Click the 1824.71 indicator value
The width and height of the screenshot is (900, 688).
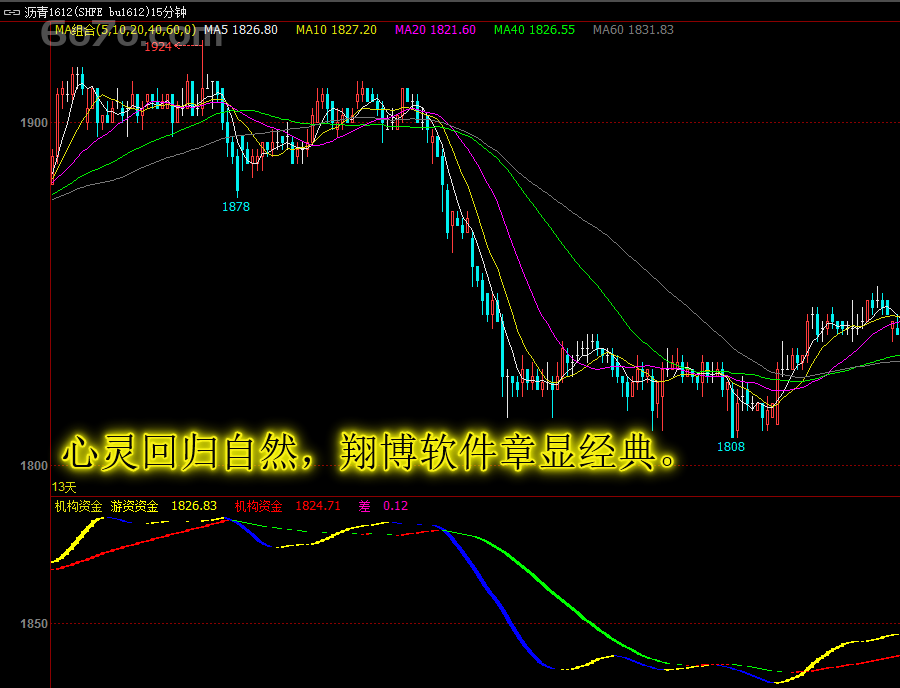tap(318, 506)
